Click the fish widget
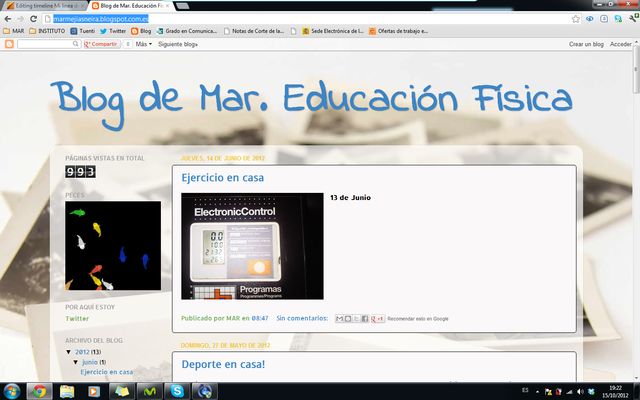The height and width of the screenshot is (400, 640). [x=113, y=246]
